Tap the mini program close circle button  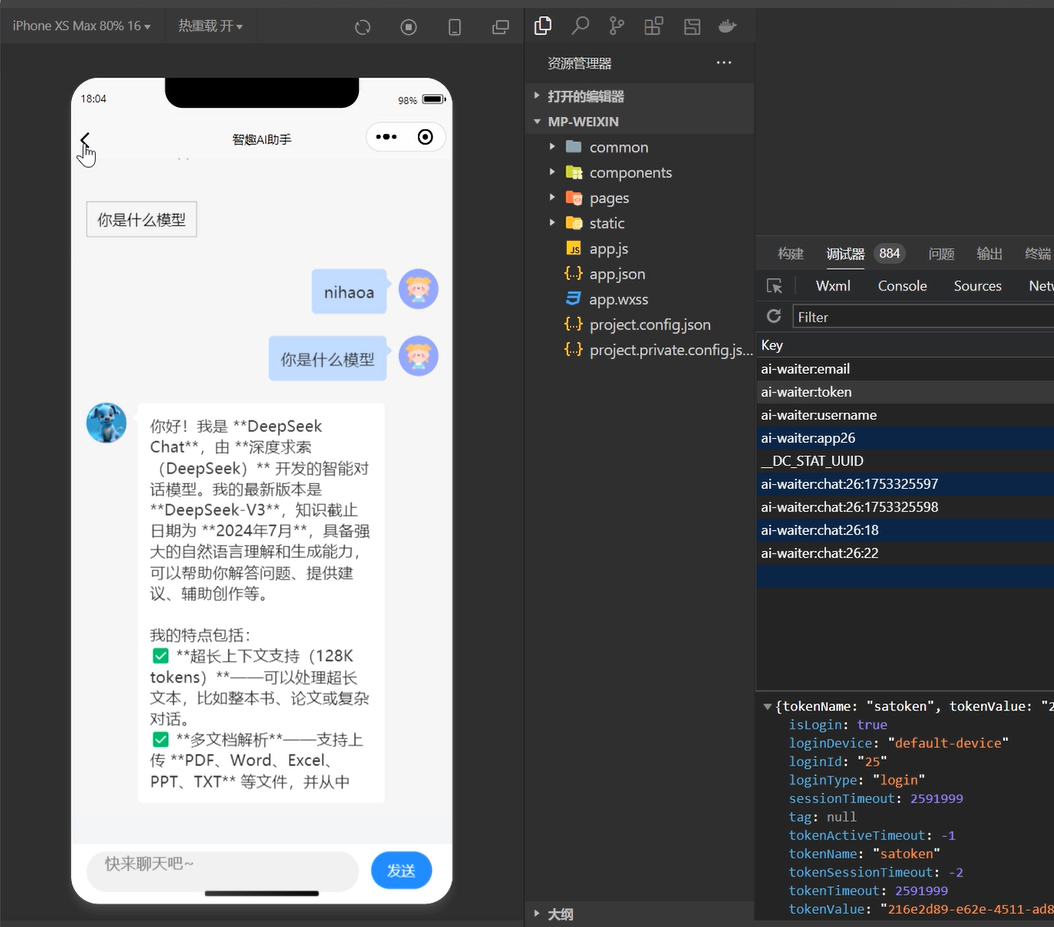point(425,137)
